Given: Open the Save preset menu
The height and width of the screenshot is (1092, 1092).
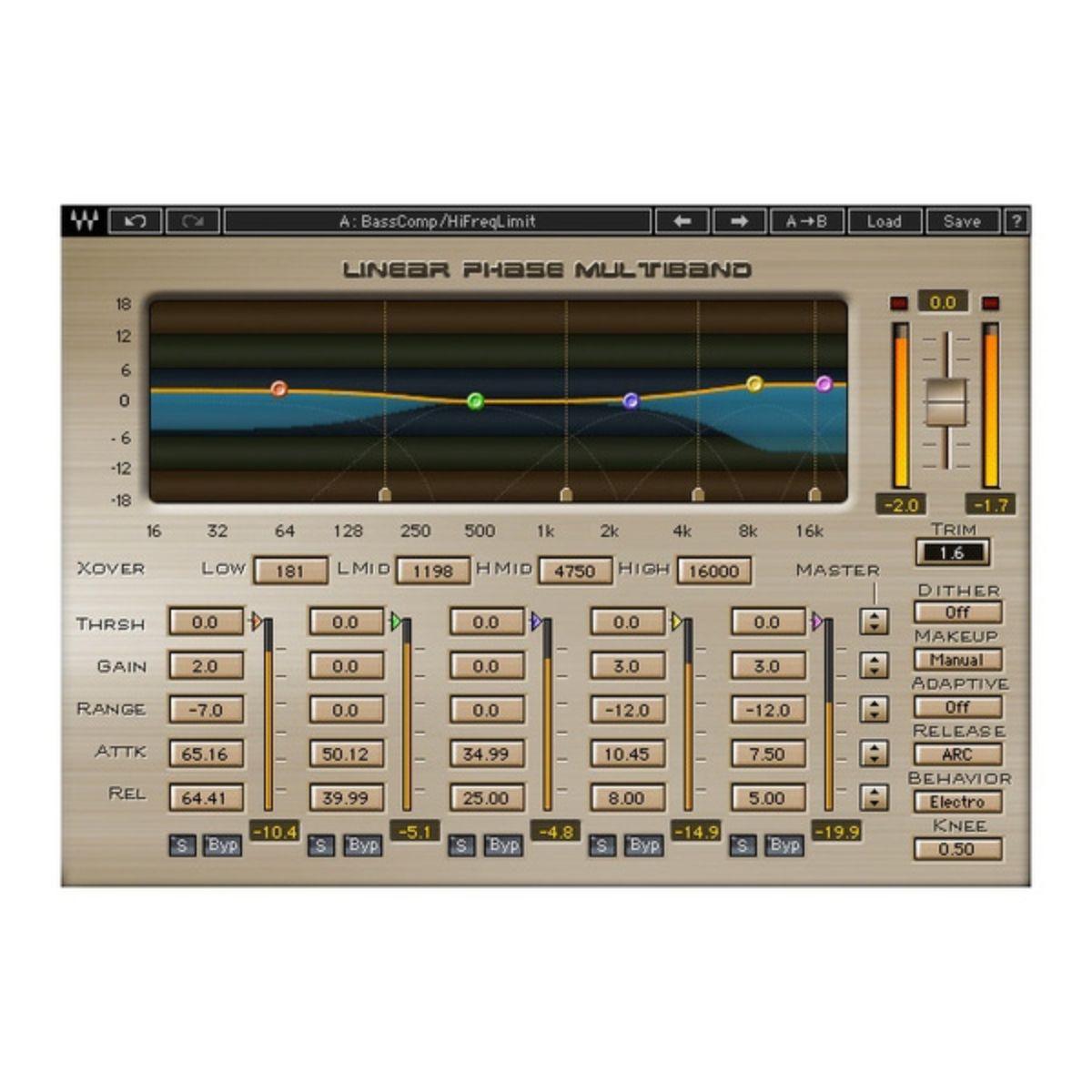Looking at the screenshot, I should click(x=962, y=221).
